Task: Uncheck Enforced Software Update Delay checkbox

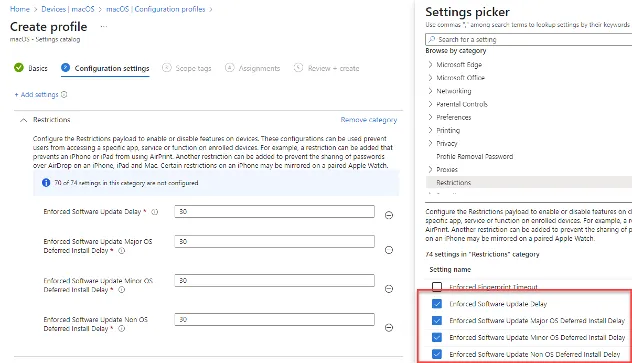Action: point(437,304)
